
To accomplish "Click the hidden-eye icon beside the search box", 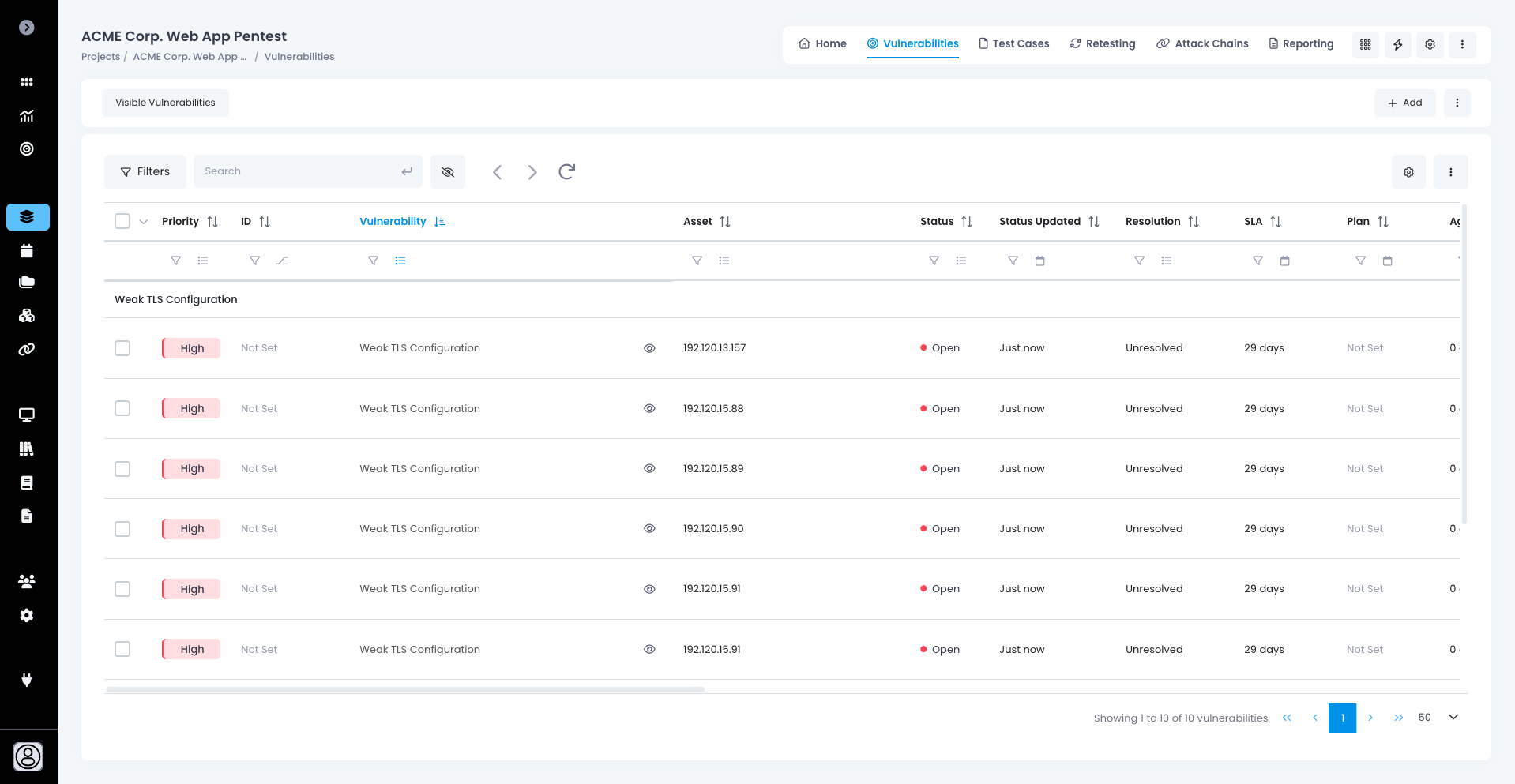I will (448, 172).
